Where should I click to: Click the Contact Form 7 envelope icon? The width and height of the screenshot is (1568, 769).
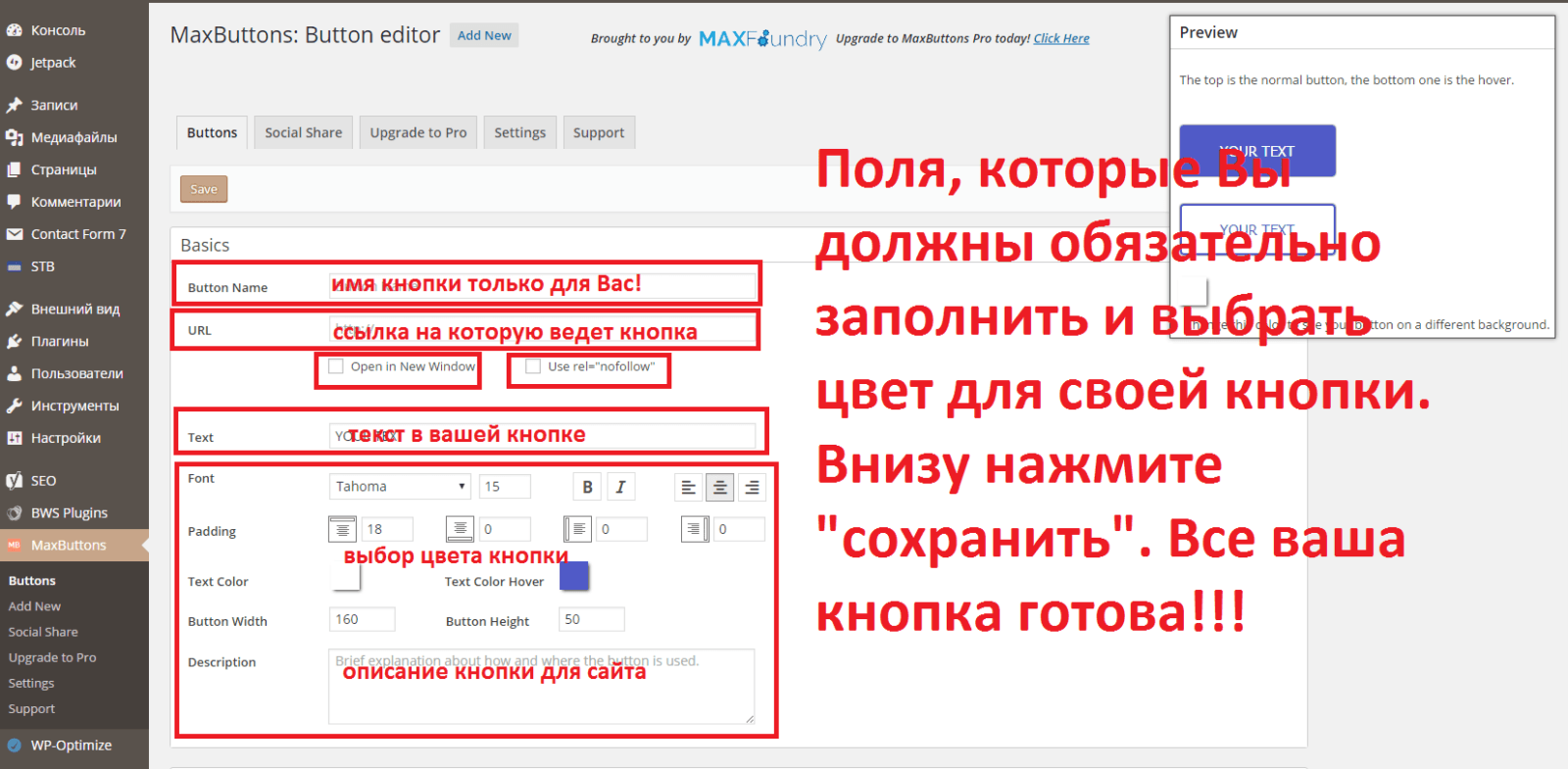(x=14, y=234)
